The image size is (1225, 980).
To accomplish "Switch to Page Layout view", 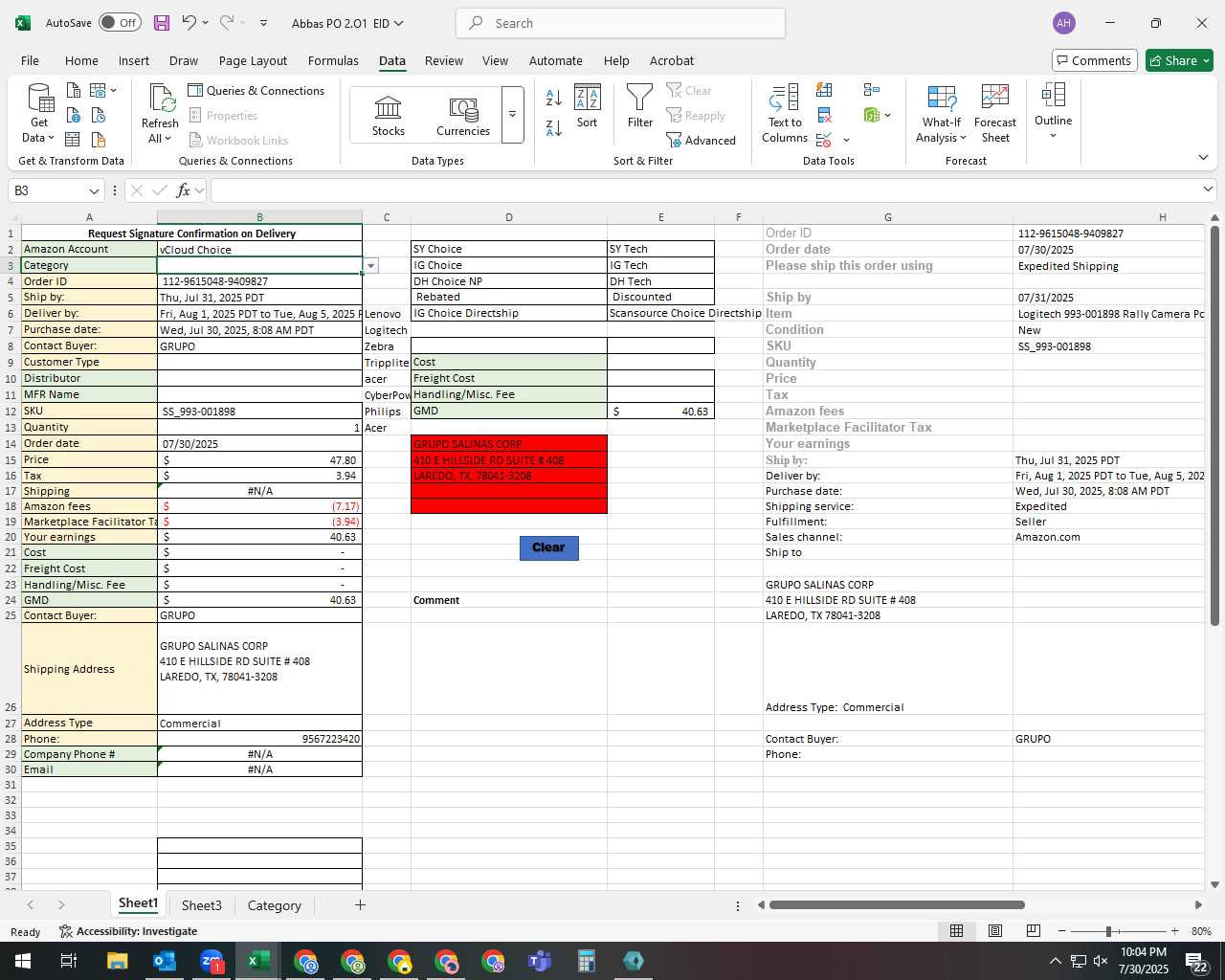I will 995,931.
